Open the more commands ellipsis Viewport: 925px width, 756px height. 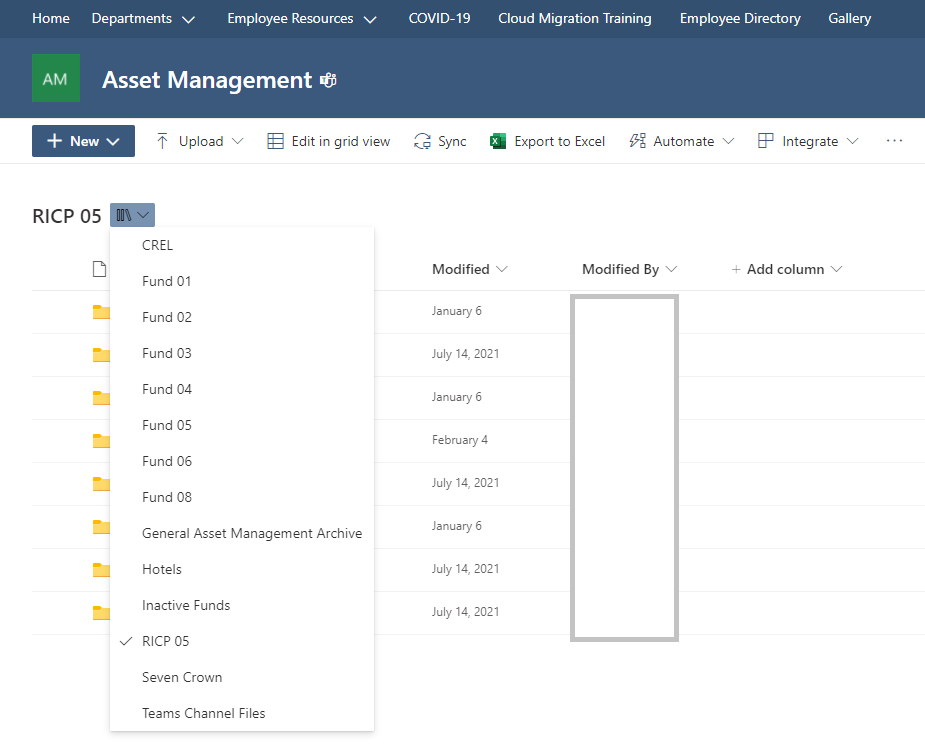coord(894,140)
